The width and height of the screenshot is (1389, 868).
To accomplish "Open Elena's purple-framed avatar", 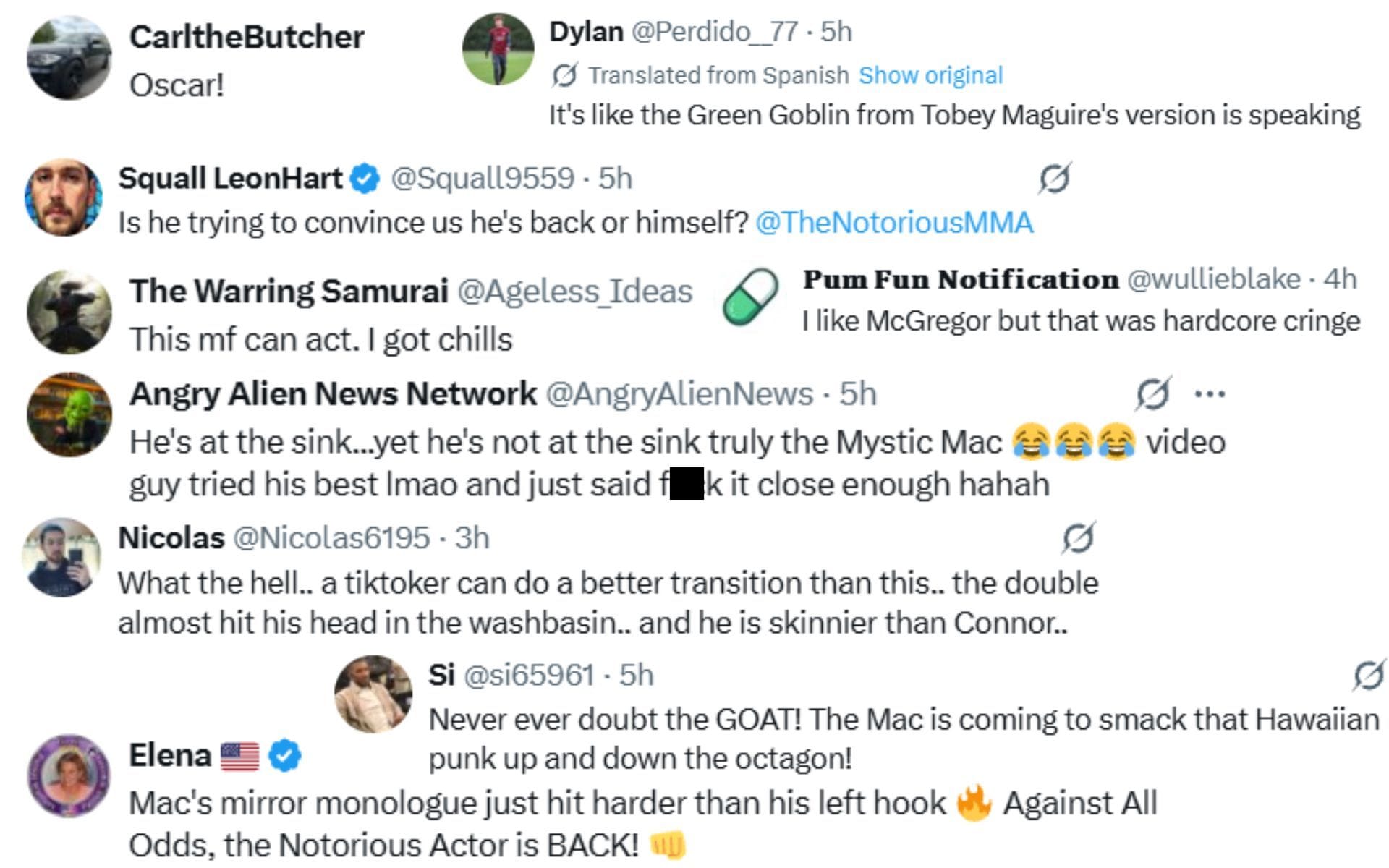I will 69,776.
